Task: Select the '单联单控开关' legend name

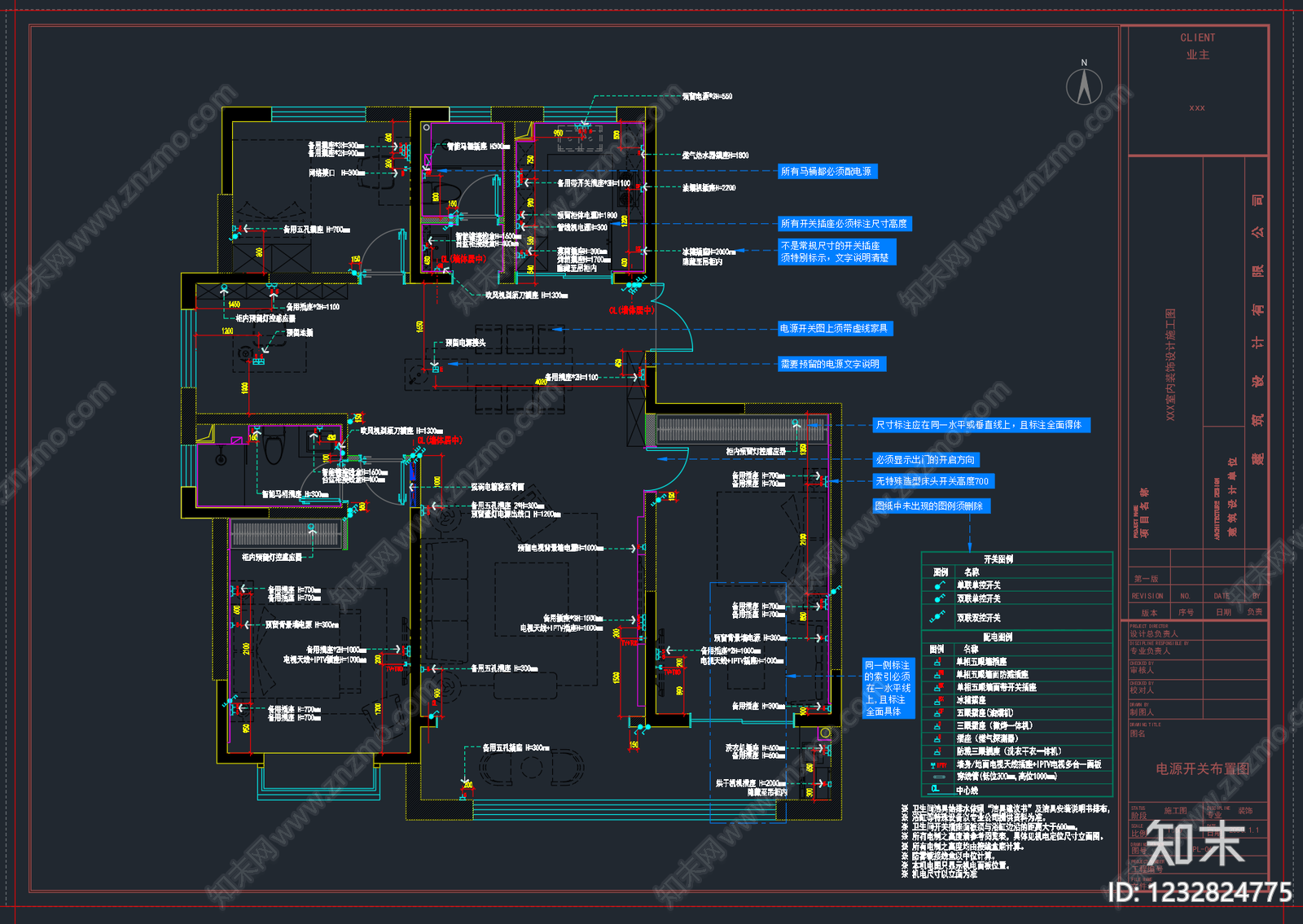Action: point(979,585)
